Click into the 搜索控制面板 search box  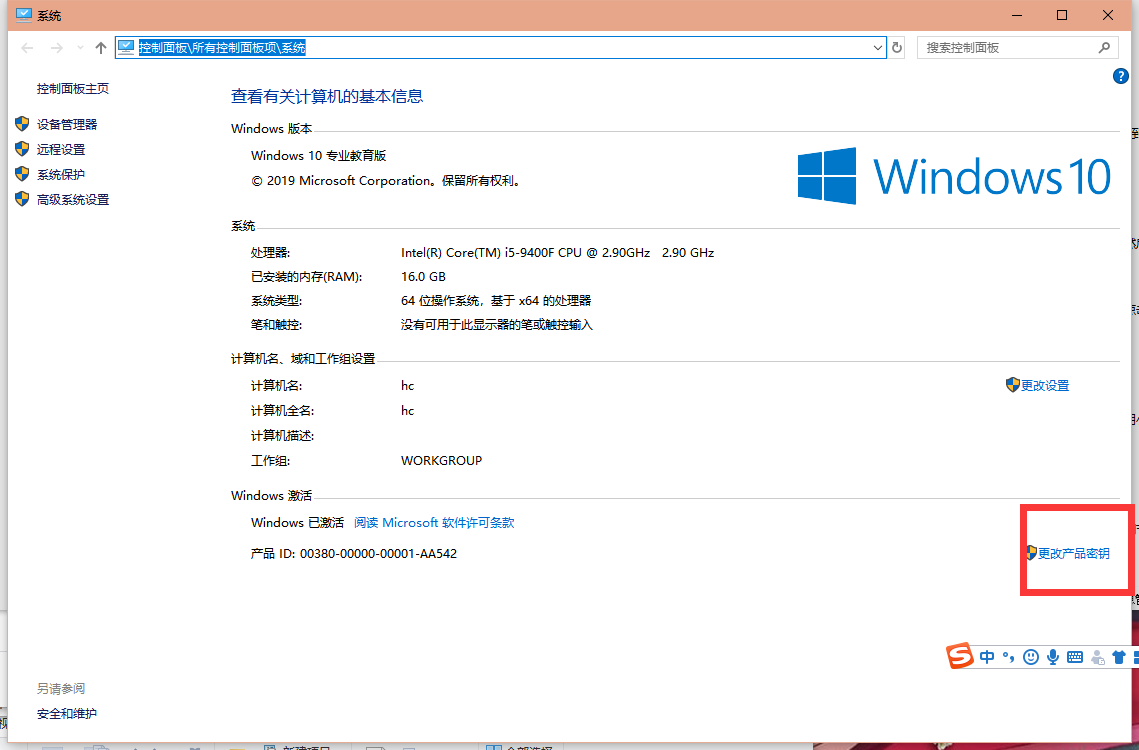coord(1005,47)
